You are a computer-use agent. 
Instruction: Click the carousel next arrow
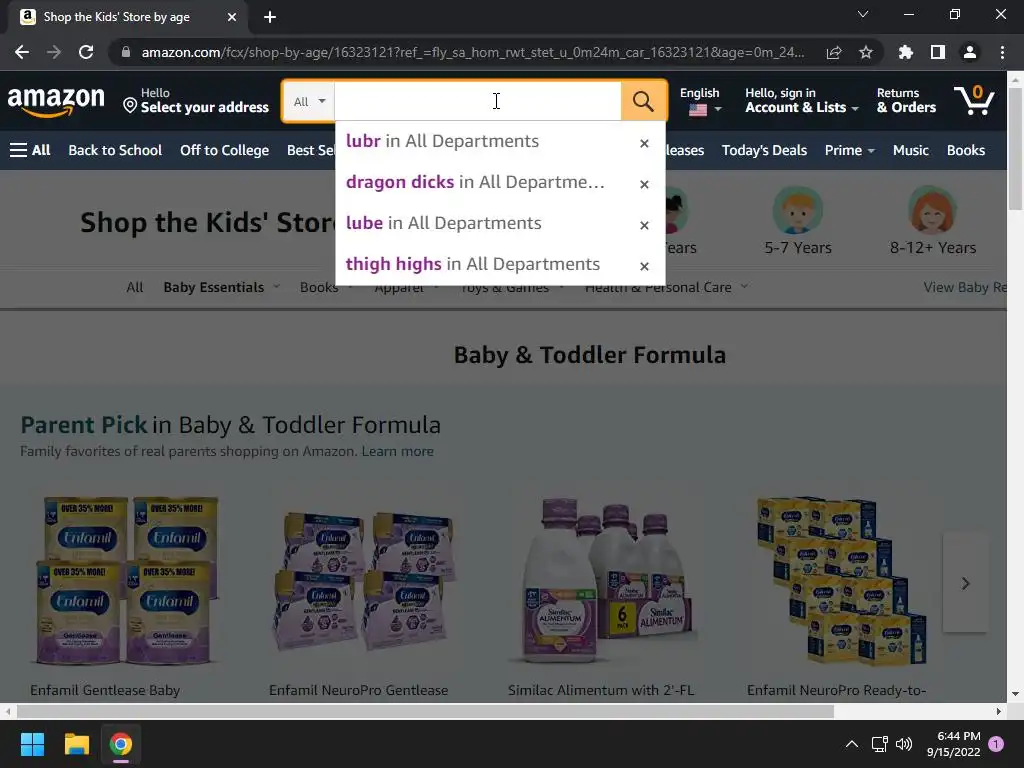coord(965,583)
